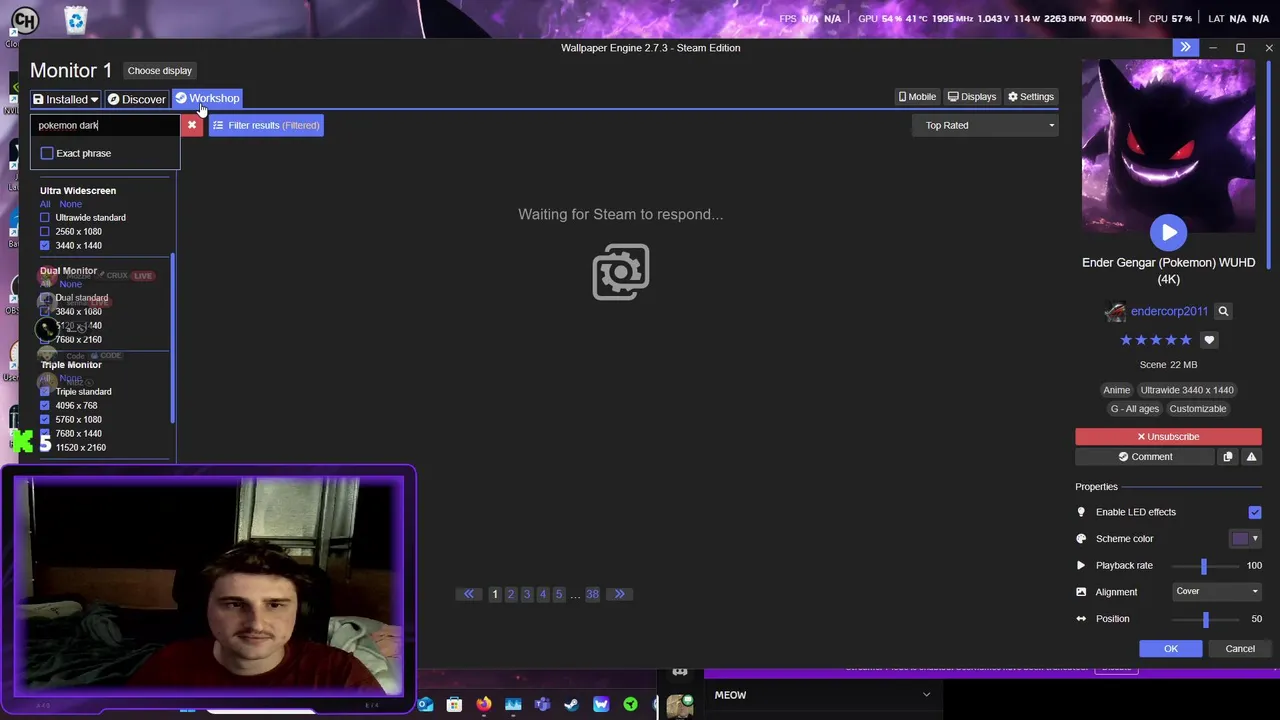Viewport: 1280px width, 720px height.
Task: Go to results page 2
Action: pos(511,594)
